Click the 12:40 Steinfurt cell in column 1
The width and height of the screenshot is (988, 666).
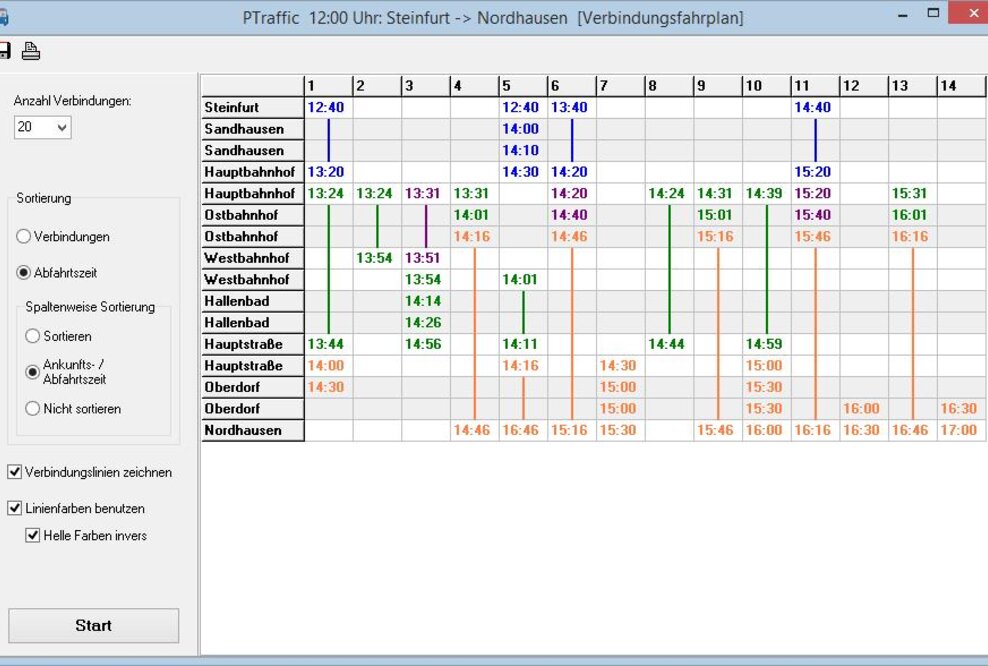point(327,107)
